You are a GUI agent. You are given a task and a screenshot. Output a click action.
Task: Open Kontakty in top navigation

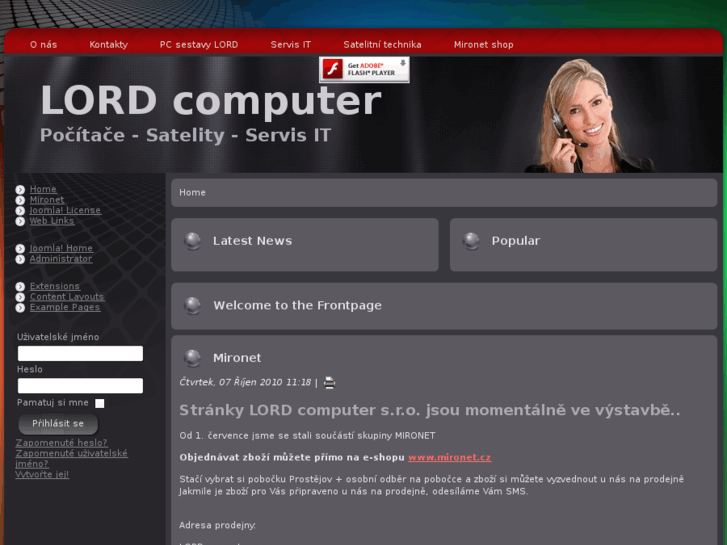coord(108,45)
